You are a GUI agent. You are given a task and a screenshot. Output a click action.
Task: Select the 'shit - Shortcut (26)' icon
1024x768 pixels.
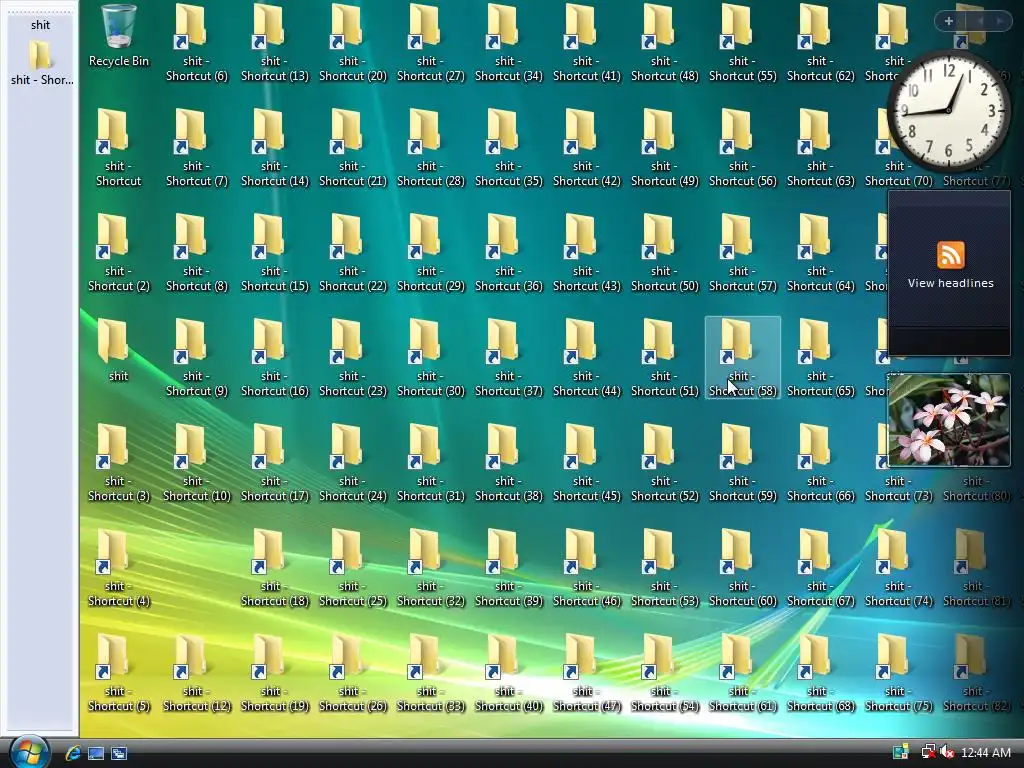tap(353, 673)
